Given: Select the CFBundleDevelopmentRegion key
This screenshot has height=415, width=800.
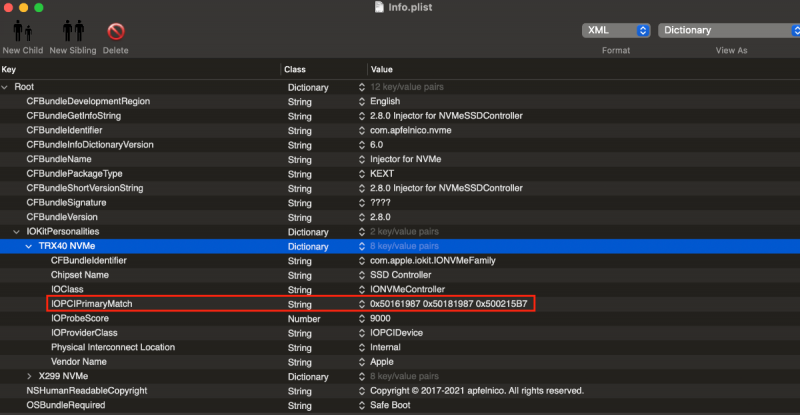Looking at the screenshot, I should [x=88, y=101].
